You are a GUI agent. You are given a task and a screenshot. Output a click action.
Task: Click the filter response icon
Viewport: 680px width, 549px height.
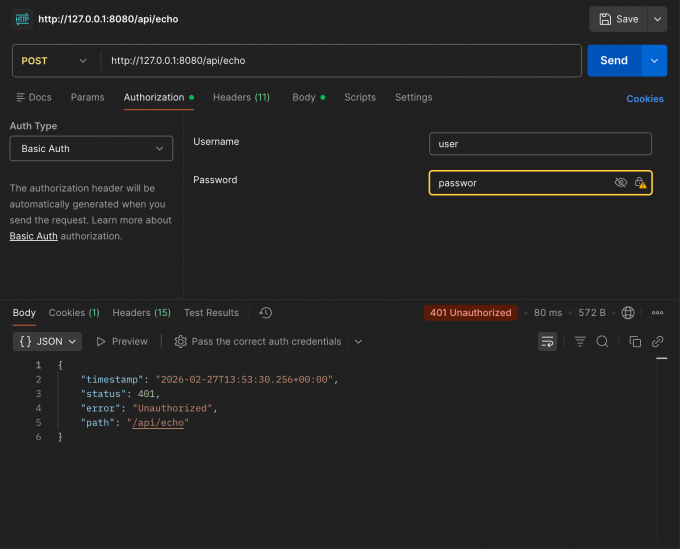pyautogui.click(x=580, y=342)
